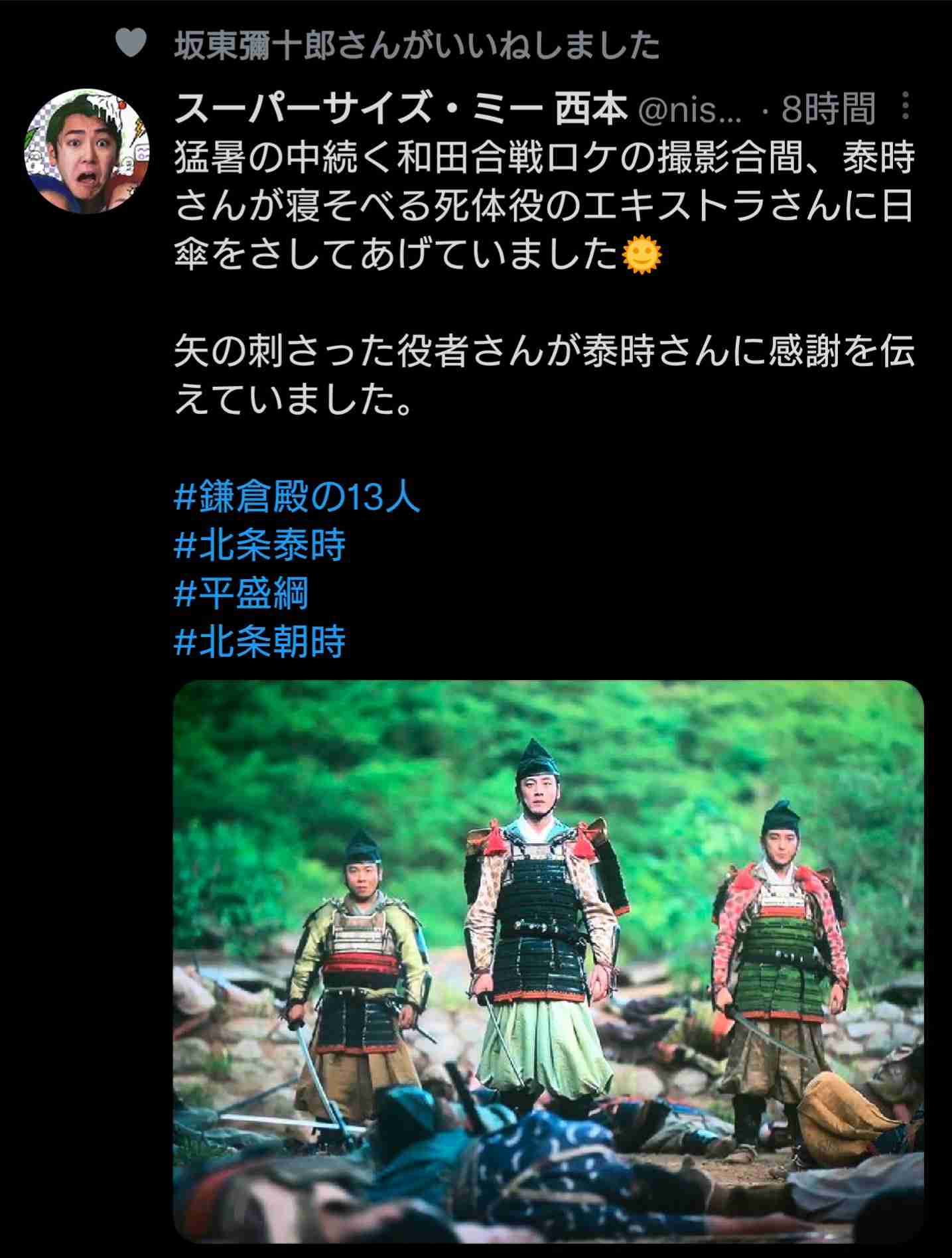Viewport: 952px width, 1258px height.
Task: Tap the tweet paragraph starting with 猛暑の中続く
Action: tap(544, 208)
